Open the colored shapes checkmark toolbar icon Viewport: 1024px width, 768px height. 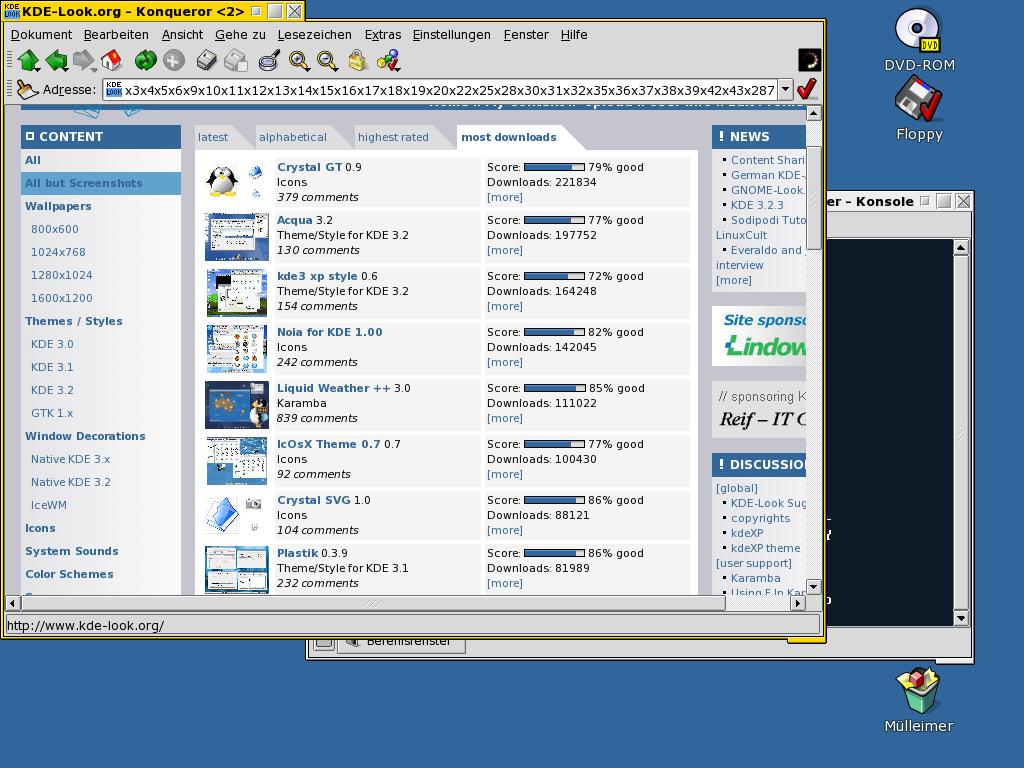(389, 61)
